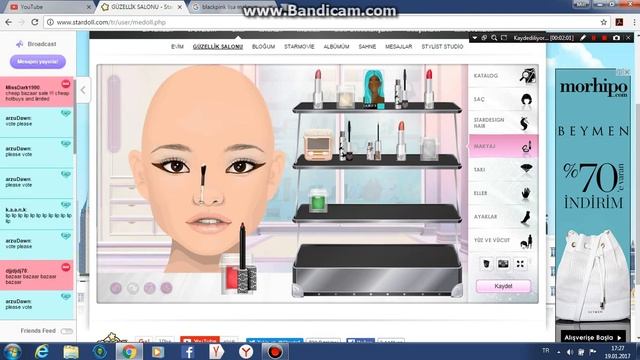This screenshot has height=360, width=640.
Task: Reload the Stardoll page
Action: [35, 22]
